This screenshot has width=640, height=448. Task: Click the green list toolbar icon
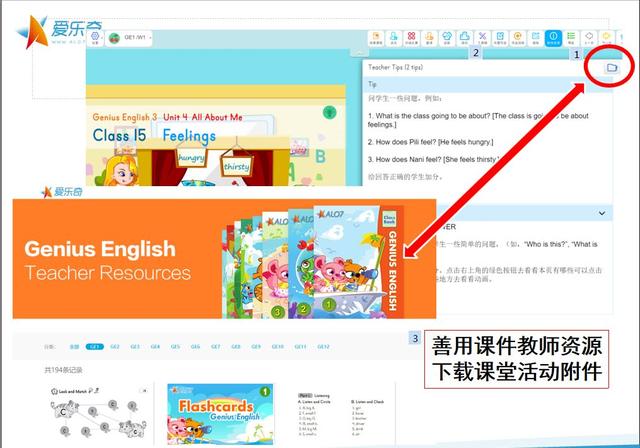point(571,38)
